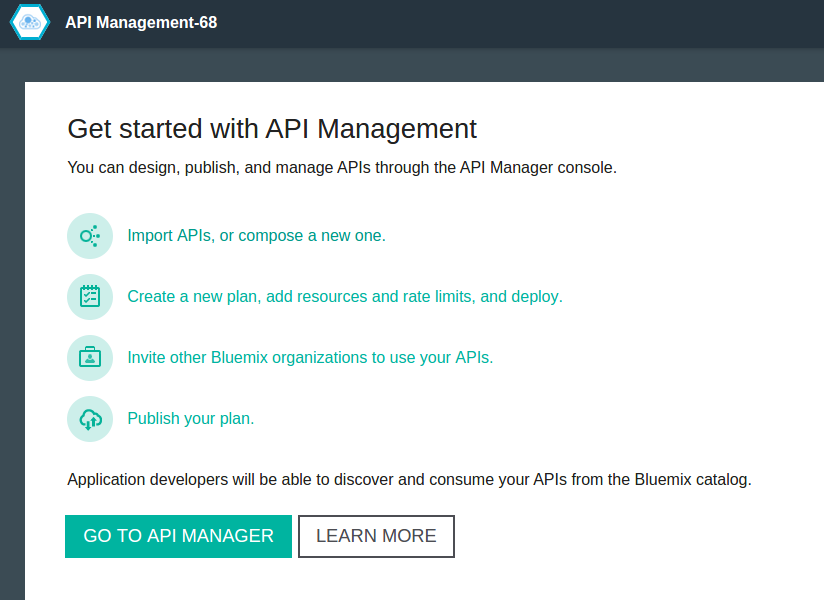The height and width of the screenshot is (600, 824).
Task: Click the API Management-68 title in the header
Action: tap(140, 22)
